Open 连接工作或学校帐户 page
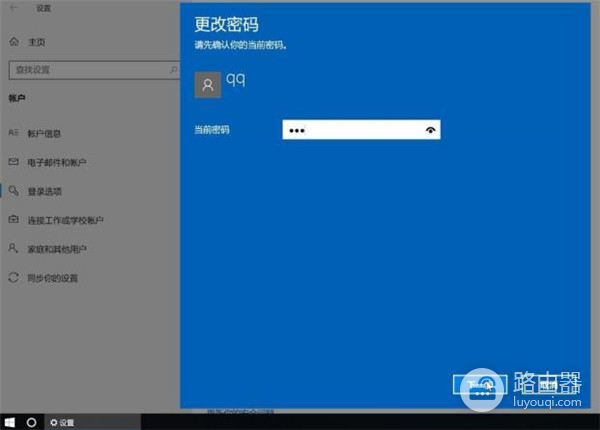600x430 pixels. point(65,220)
